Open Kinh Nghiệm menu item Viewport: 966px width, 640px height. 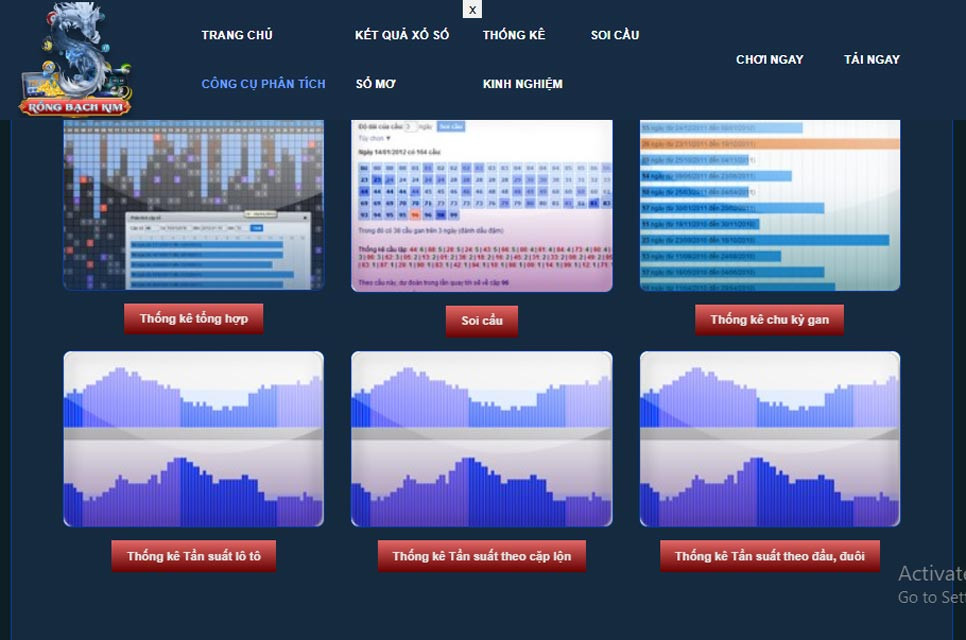click(522, 84)
